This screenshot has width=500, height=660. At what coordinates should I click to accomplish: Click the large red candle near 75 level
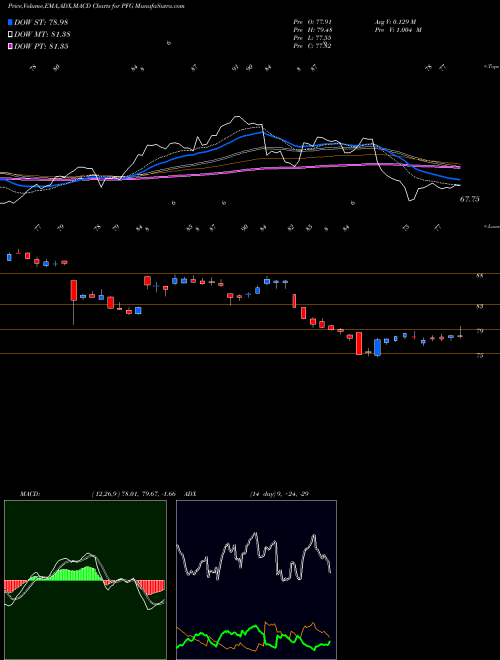point(359,343)
